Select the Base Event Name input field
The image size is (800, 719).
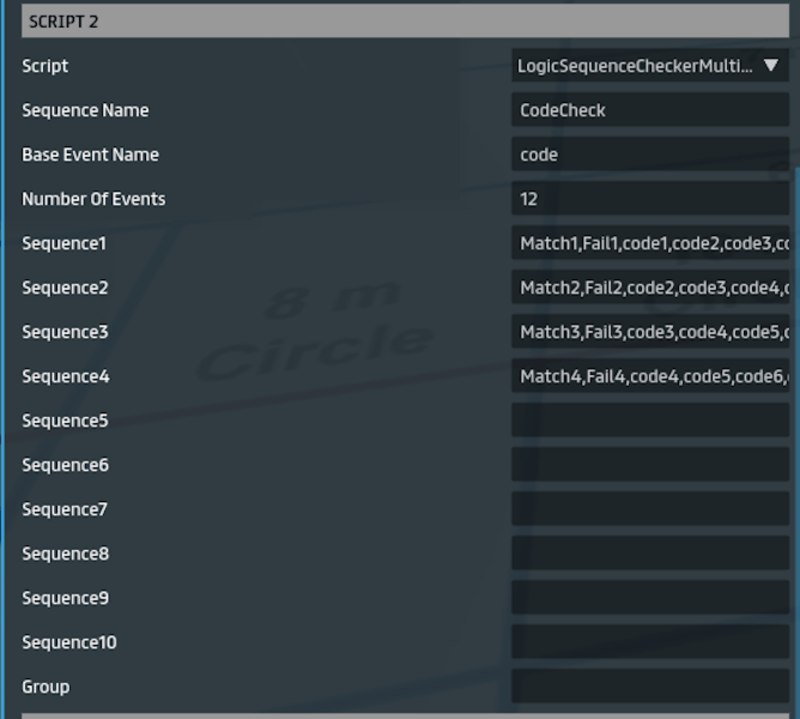tap(650, 155)
